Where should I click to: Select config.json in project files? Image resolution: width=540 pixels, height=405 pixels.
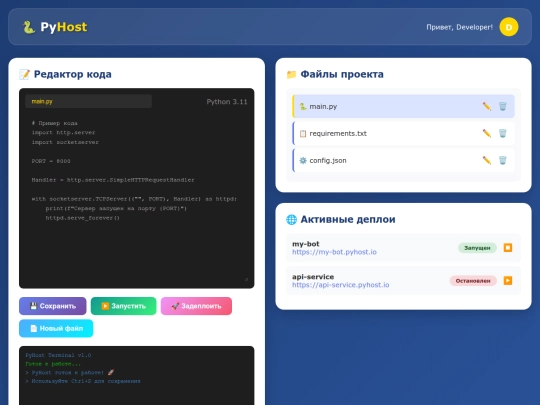point(403,160)
